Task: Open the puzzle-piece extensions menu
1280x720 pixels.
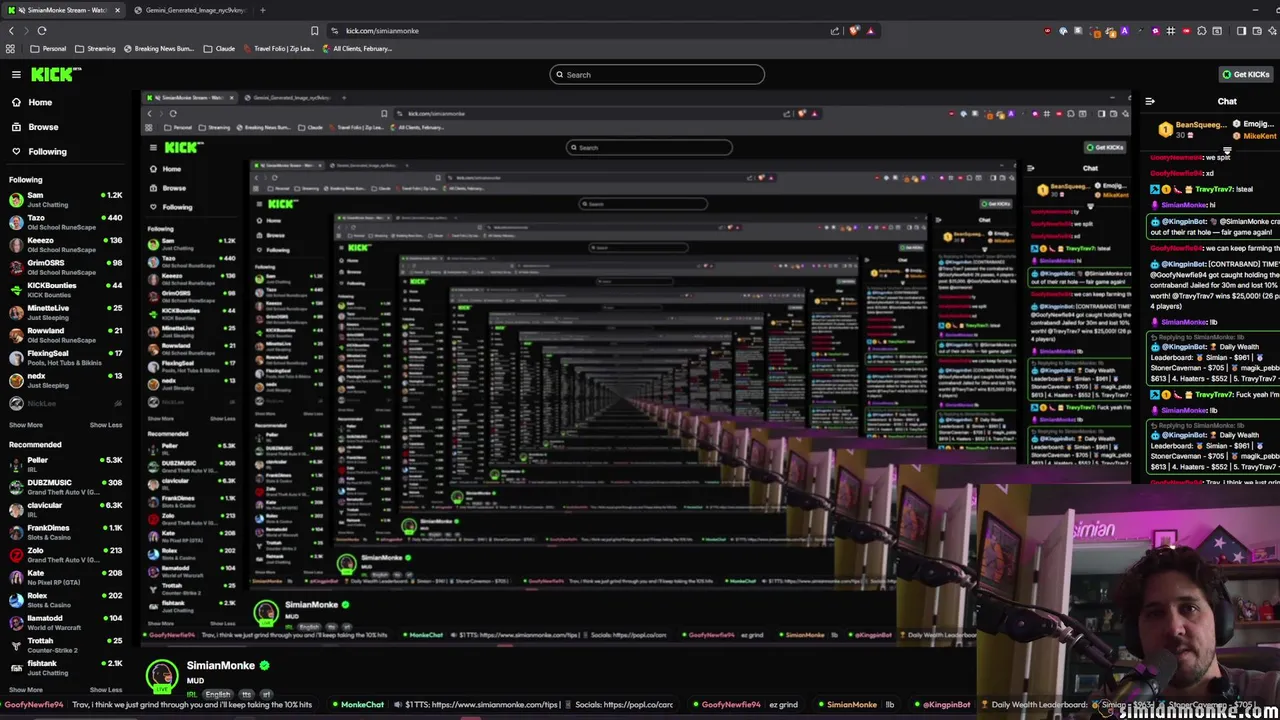Action: tap(1201, 31)
